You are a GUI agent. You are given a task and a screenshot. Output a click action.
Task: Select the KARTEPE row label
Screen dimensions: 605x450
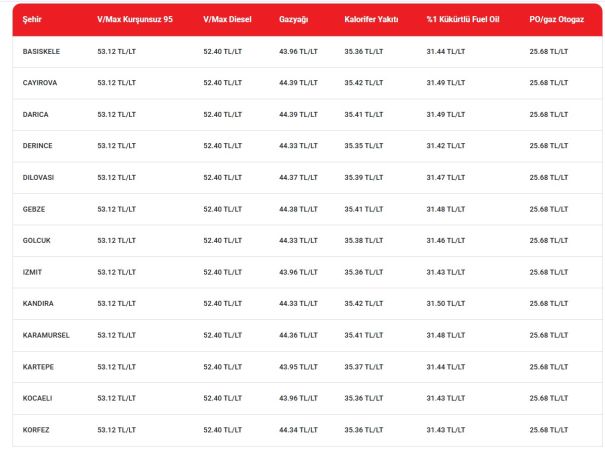pyautogui.click(x=38, y=367)
